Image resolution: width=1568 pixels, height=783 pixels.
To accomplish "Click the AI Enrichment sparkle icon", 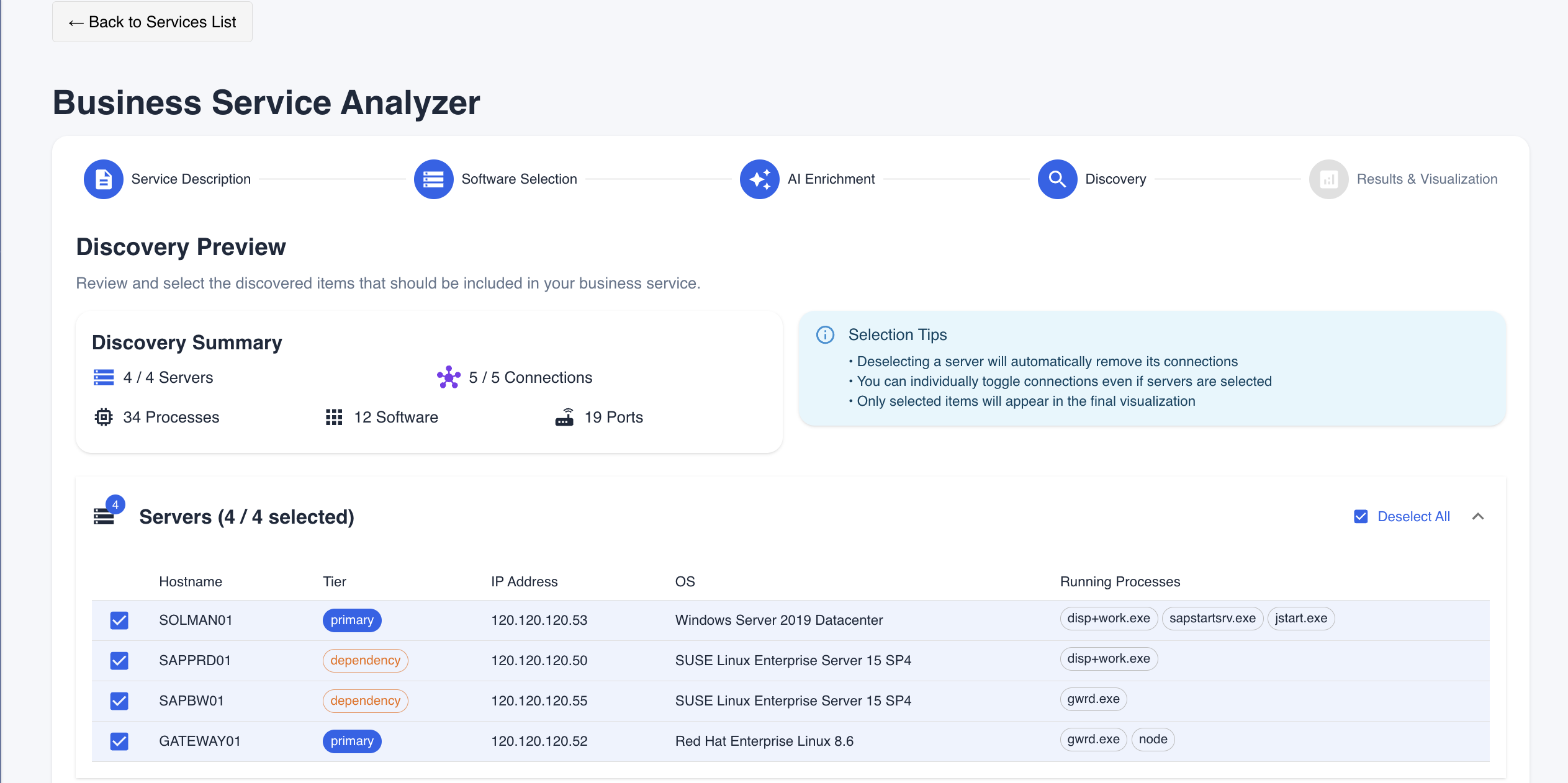I will (x=759, y=179).
